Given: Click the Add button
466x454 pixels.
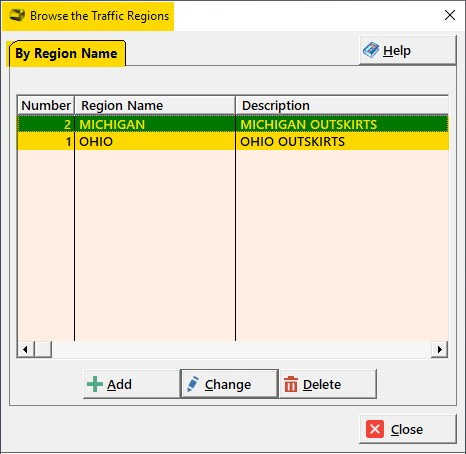Looking at the screenshot, I should coord(131,384).
